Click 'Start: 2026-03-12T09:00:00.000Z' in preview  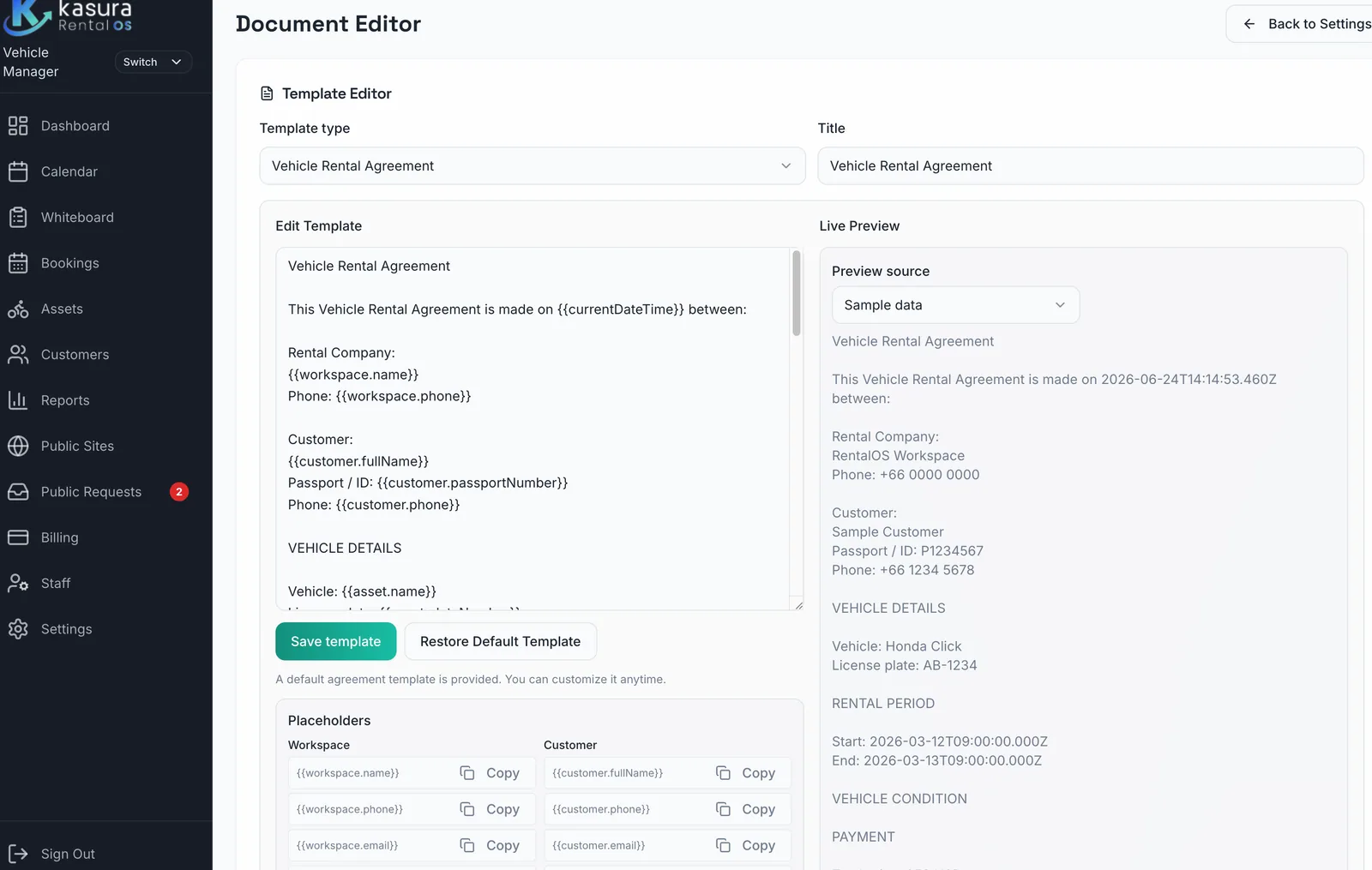coord(940,741)
